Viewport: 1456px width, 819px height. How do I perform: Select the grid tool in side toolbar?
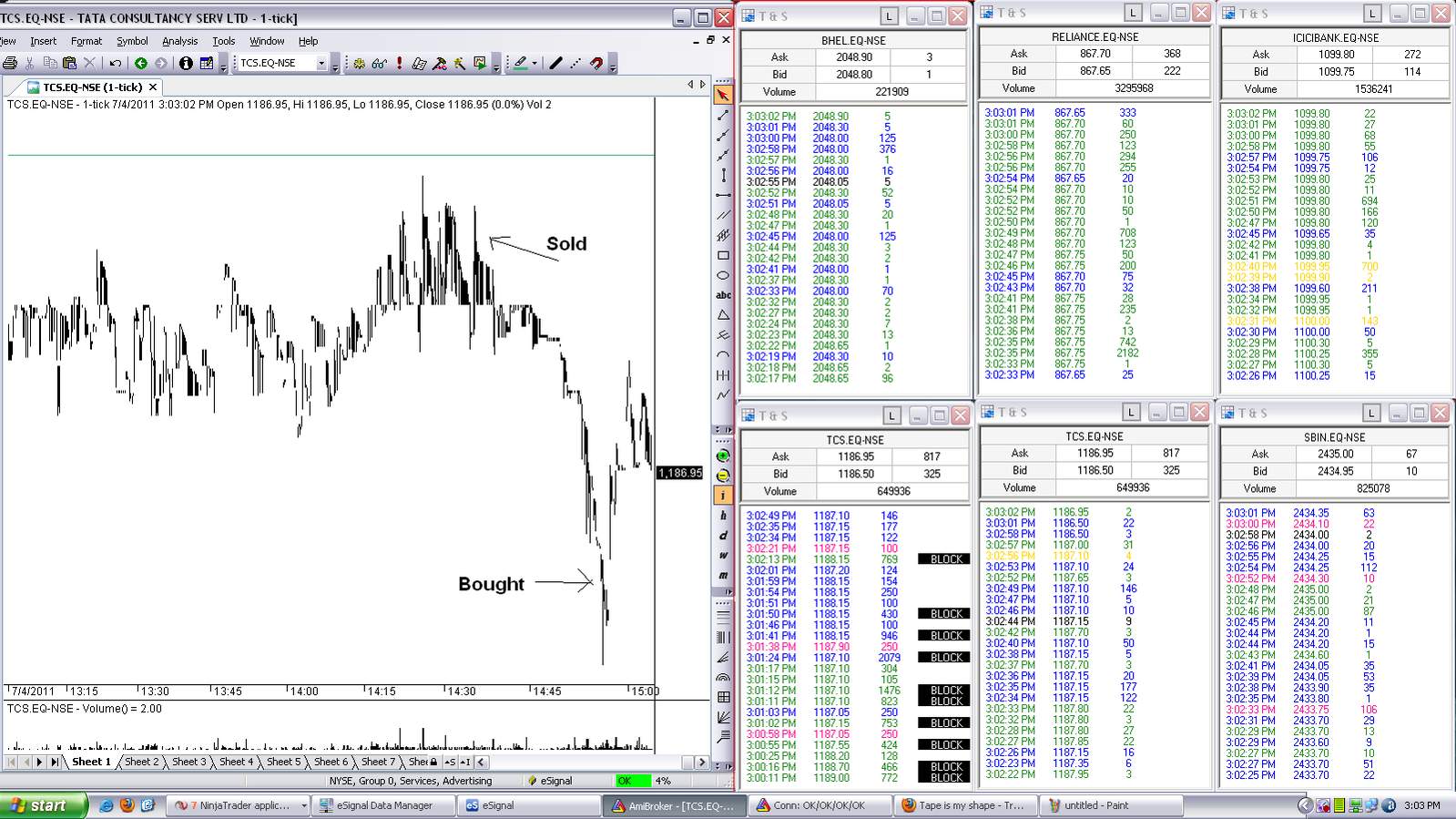pyautogui.click(x=723, y=697)
